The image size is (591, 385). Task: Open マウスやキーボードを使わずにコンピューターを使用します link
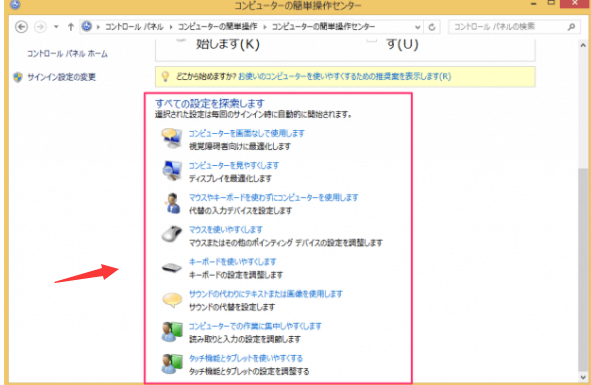point(273,198)
